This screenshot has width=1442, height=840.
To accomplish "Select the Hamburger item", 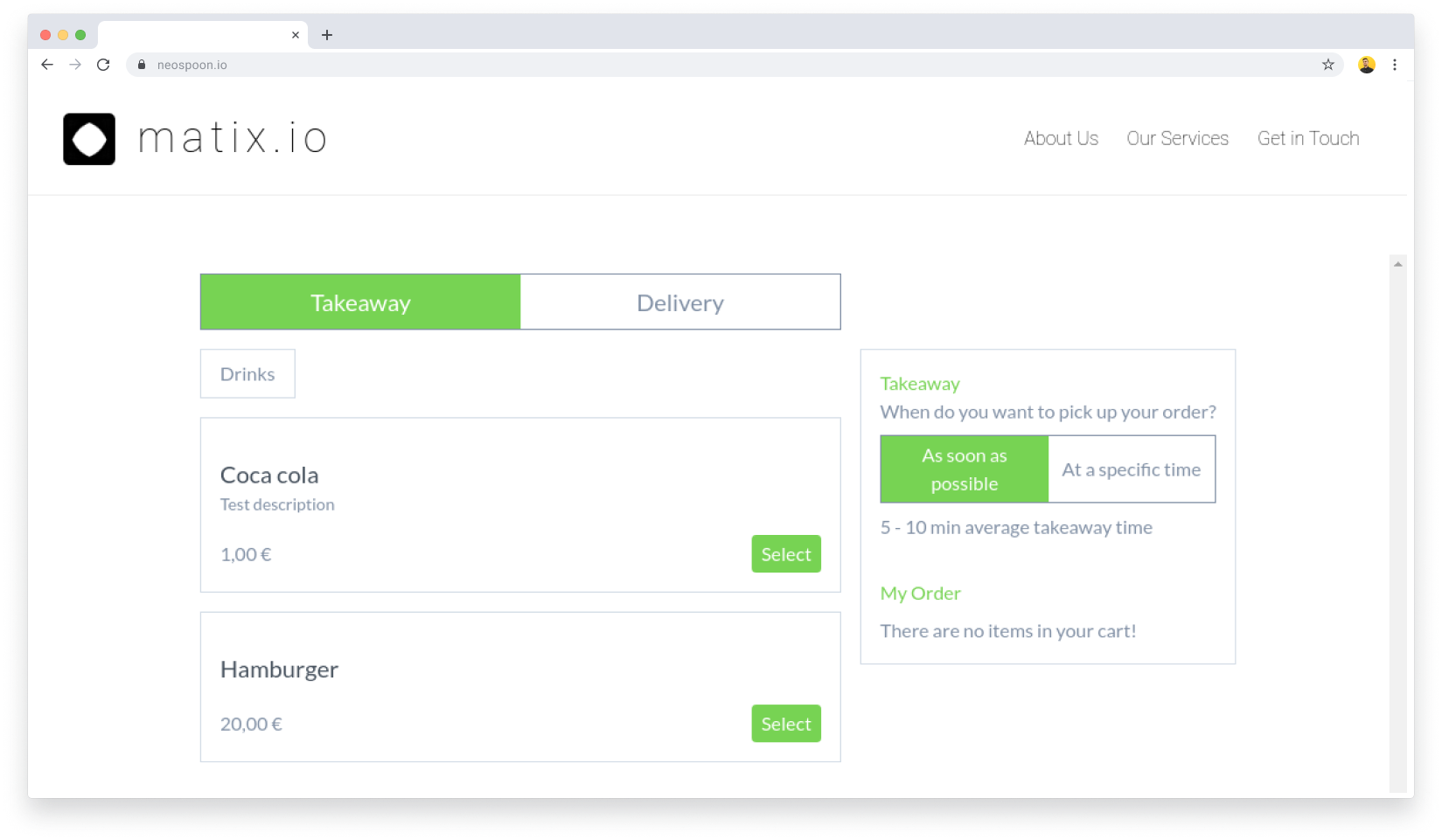I will pyautogui.click(x=785, y=724).
